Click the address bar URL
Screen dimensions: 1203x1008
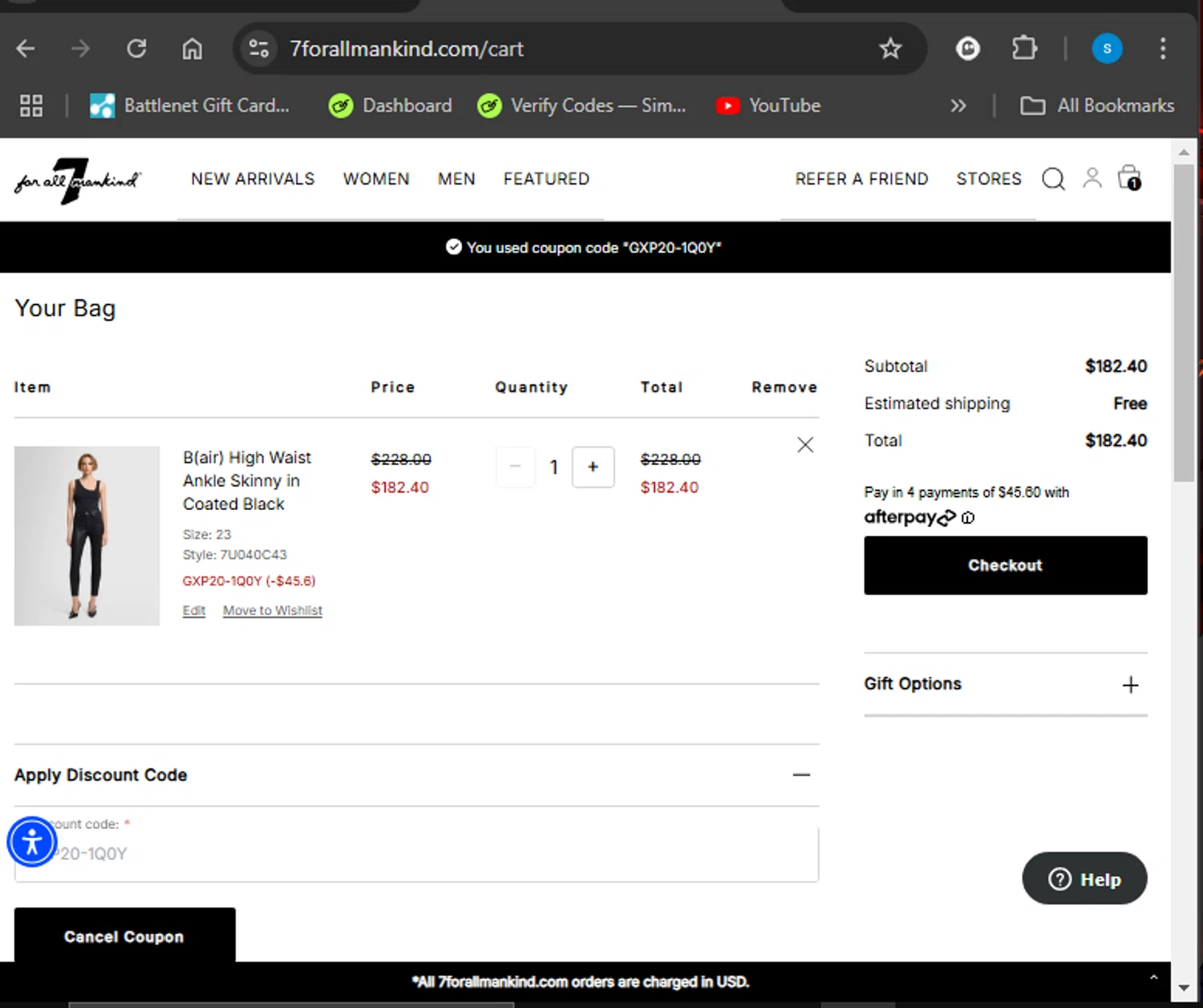click(x=407, y=49)
